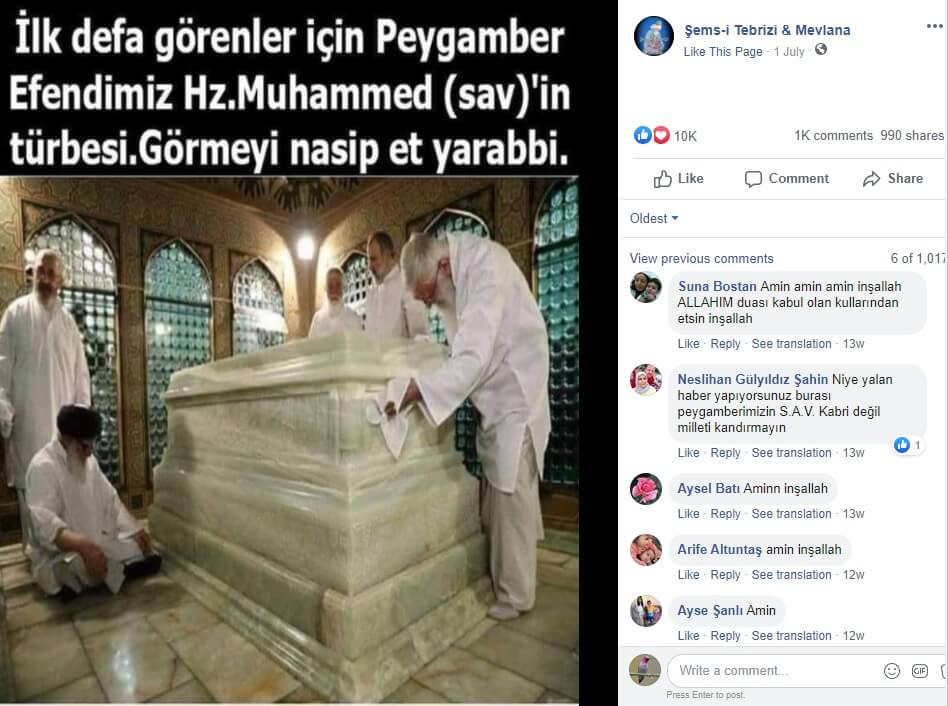948x706 pixels.
Task: Click the globe public privacy icon
Action: (820, 50)
